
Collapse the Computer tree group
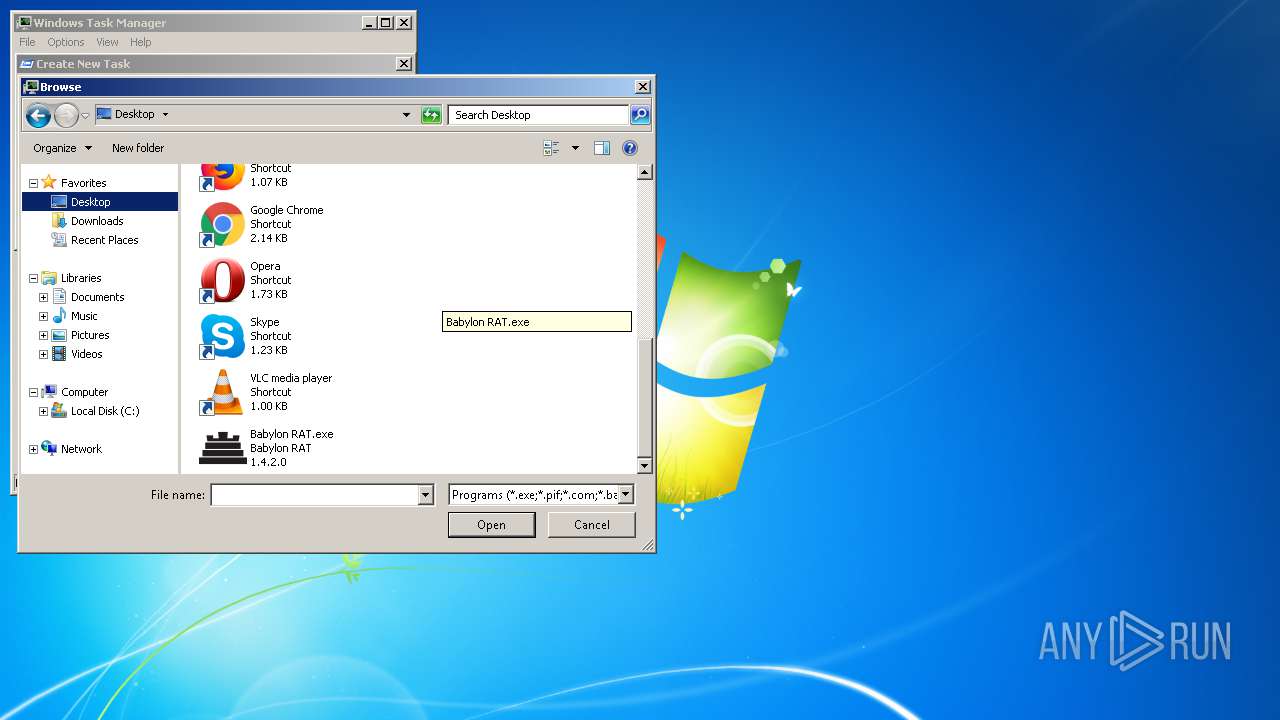[x=33, y=392]
